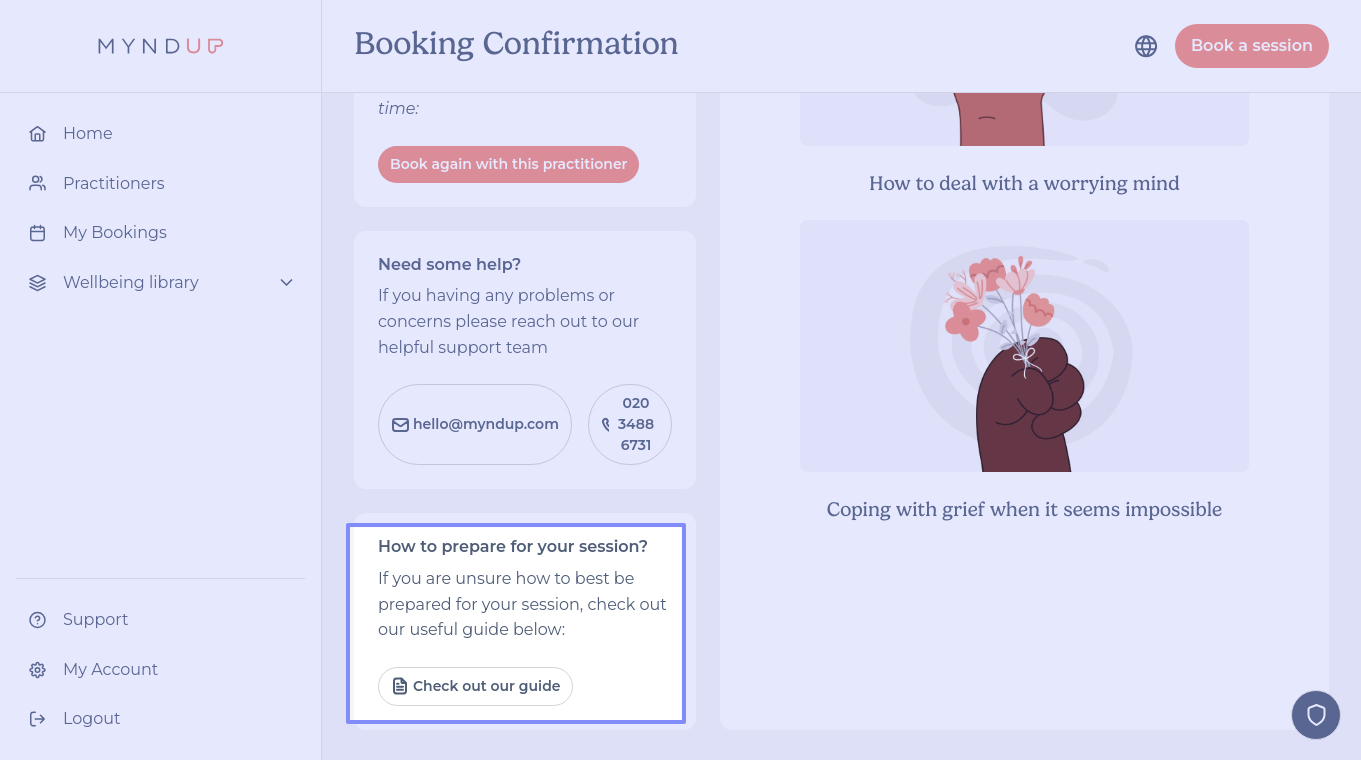1361x760 pixels.
Task: Expand the Wellbeing library chevron
Action: tap(287, 283)
